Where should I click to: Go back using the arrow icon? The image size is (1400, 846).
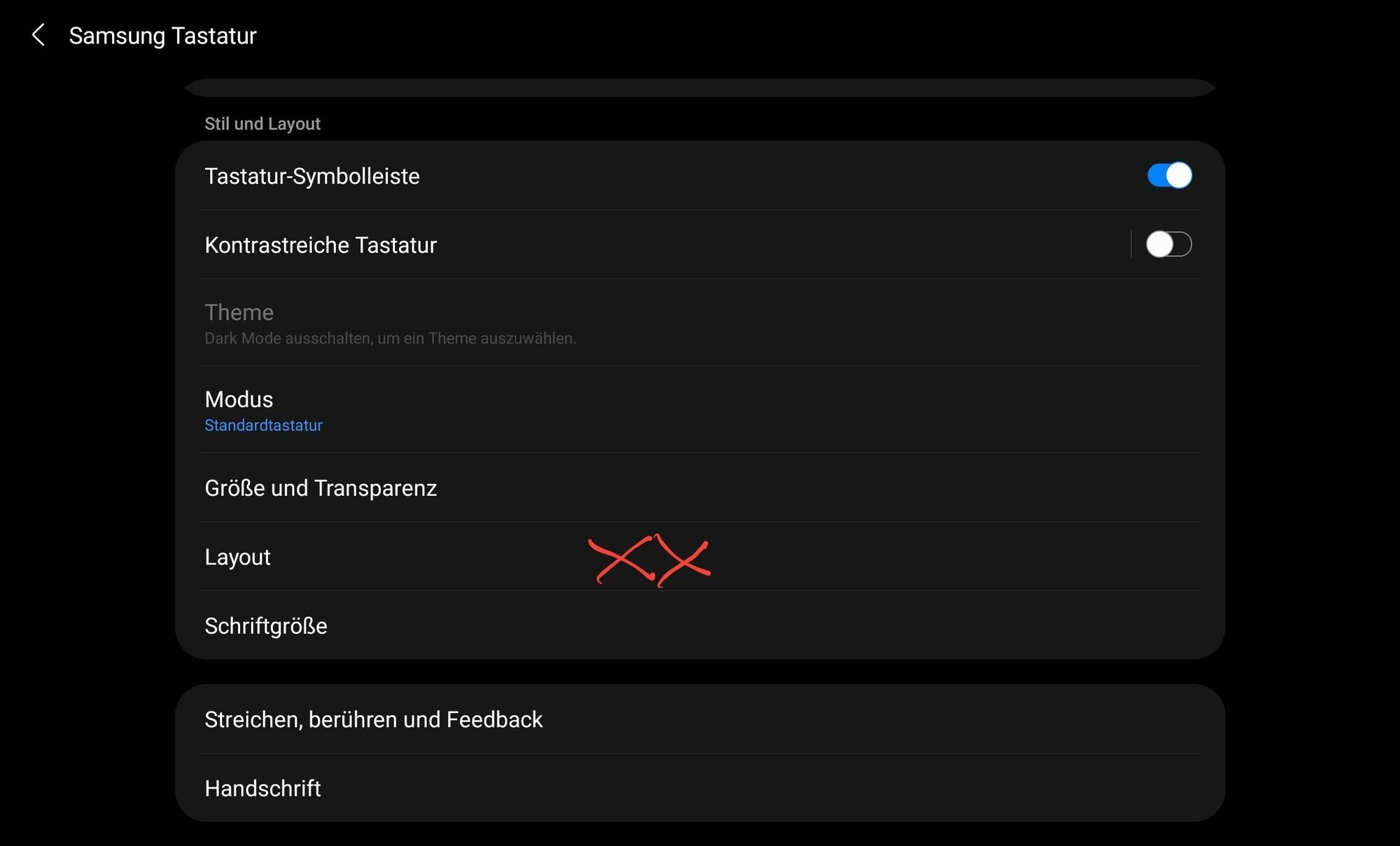38,35
